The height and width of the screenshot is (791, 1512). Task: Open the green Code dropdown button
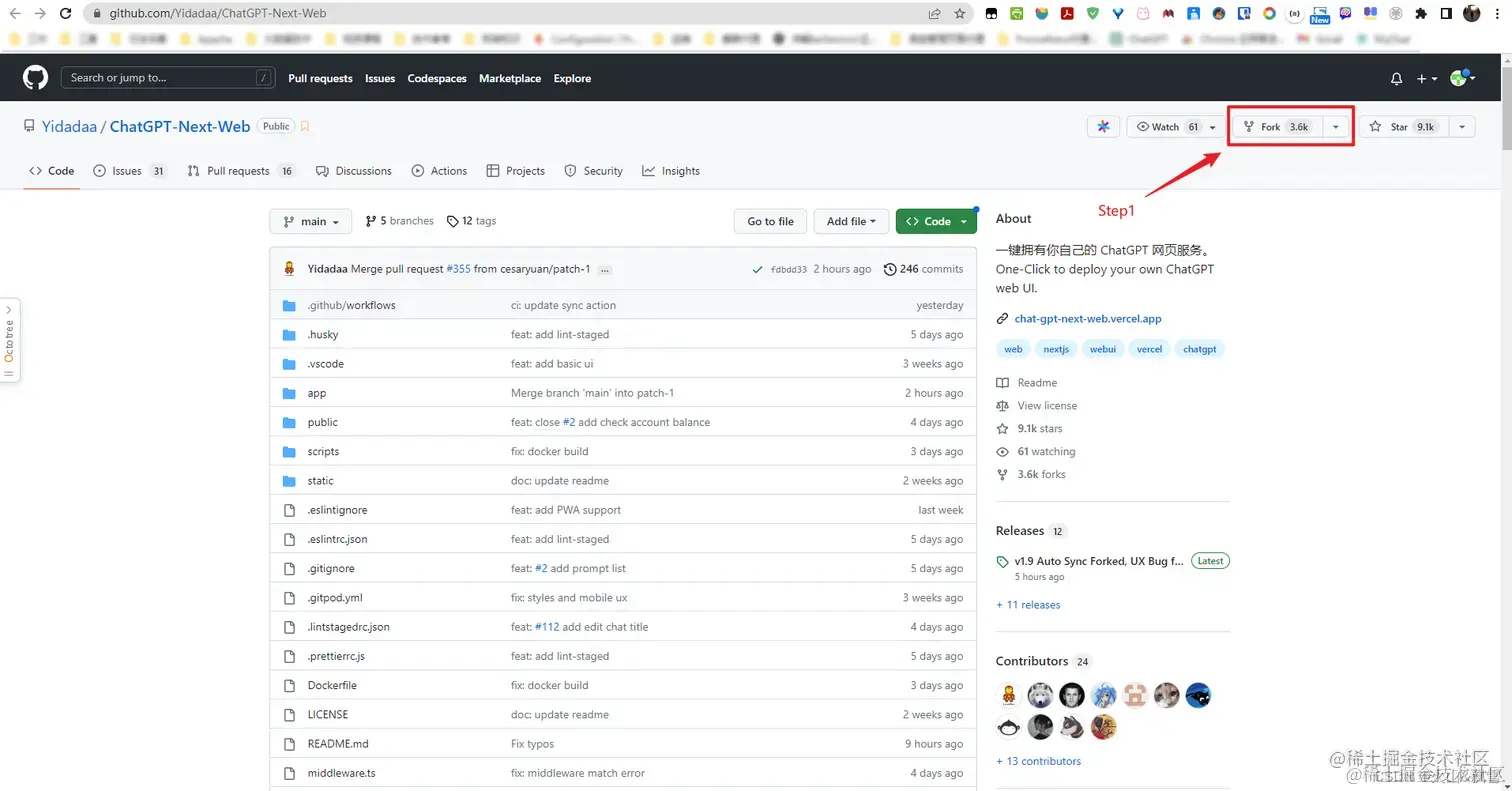(x=936, y=222)
